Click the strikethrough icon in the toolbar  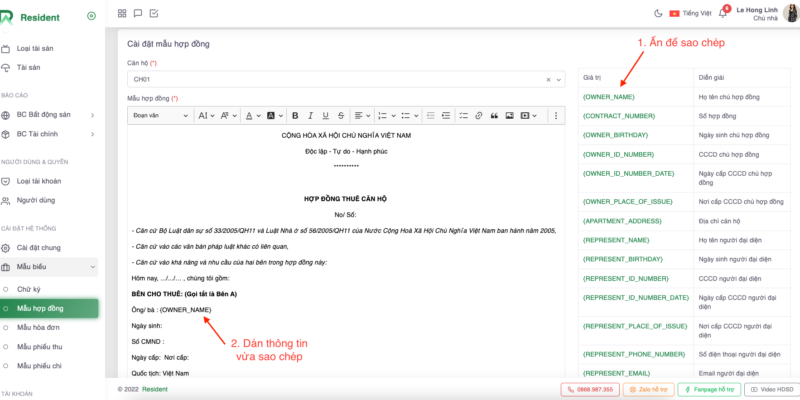click(x=342, y=116)
